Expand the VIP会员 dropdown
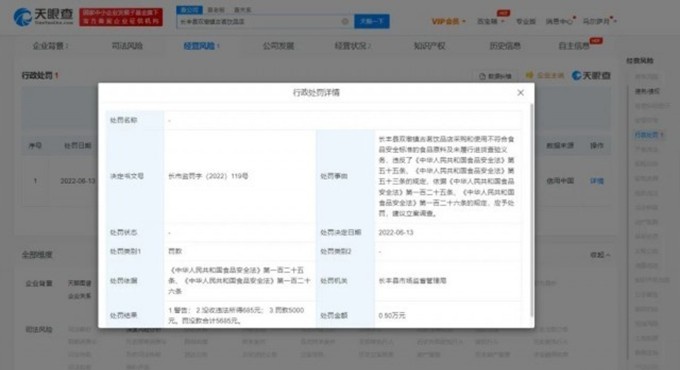680x370 pixels. coord(448,21)
